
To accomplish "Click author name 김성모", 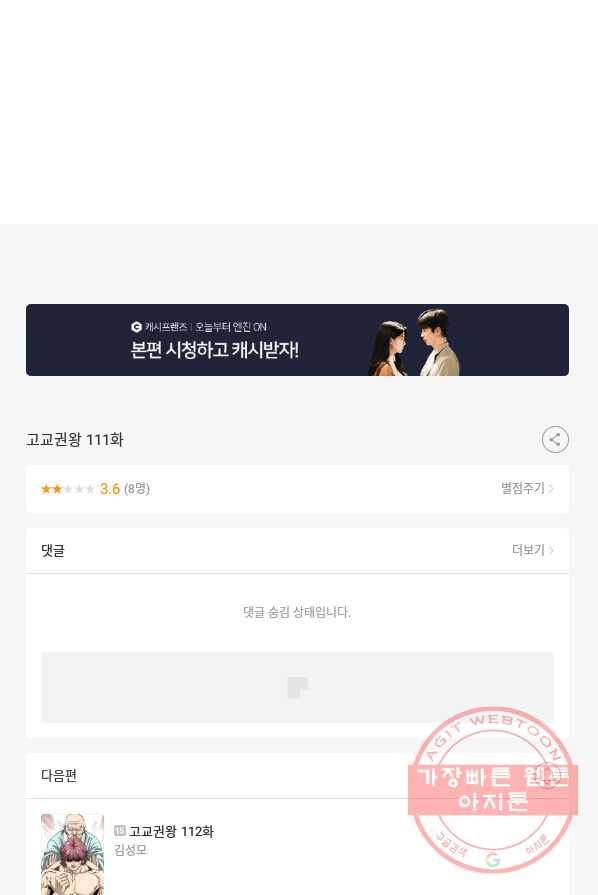I will tap(131, 850).
